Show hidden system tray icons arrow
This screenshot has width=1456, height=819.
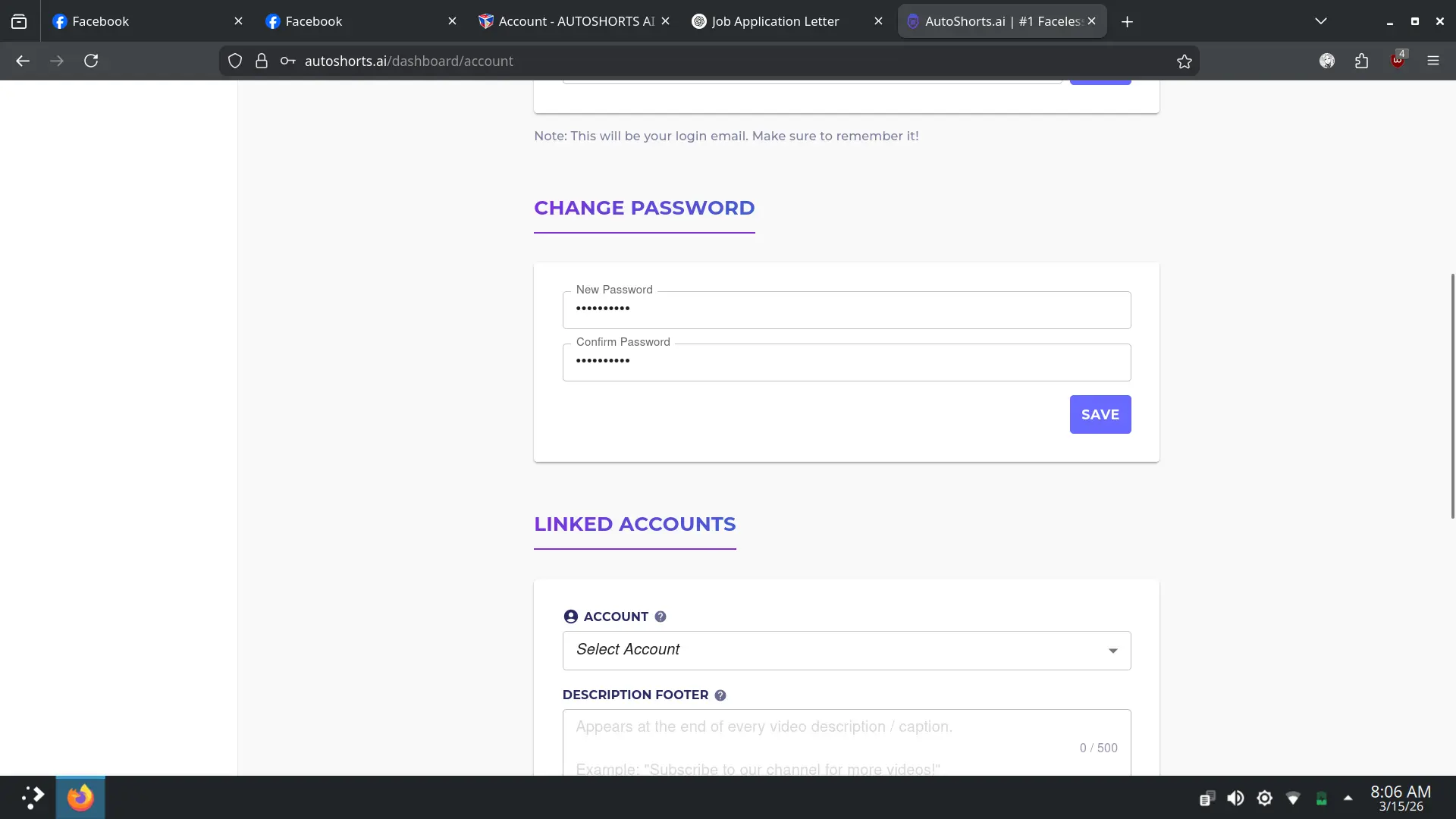pos(1348,798)
